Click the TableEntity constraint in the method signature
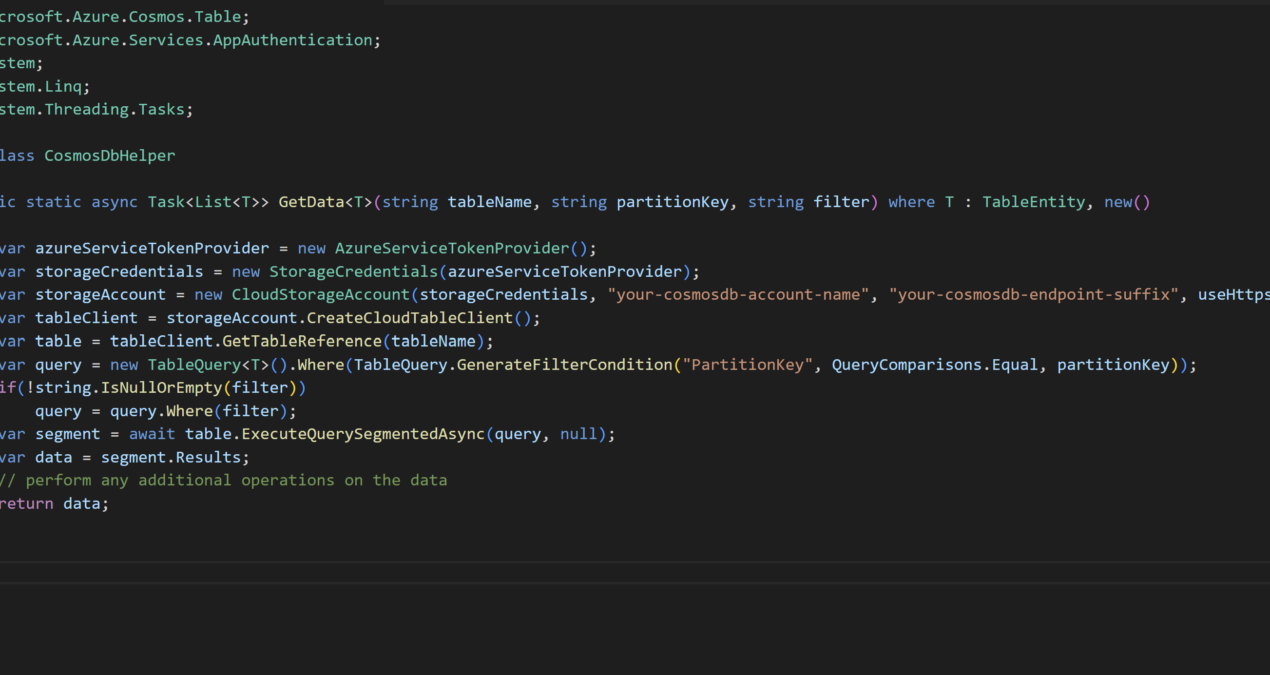 [1034, 202]
